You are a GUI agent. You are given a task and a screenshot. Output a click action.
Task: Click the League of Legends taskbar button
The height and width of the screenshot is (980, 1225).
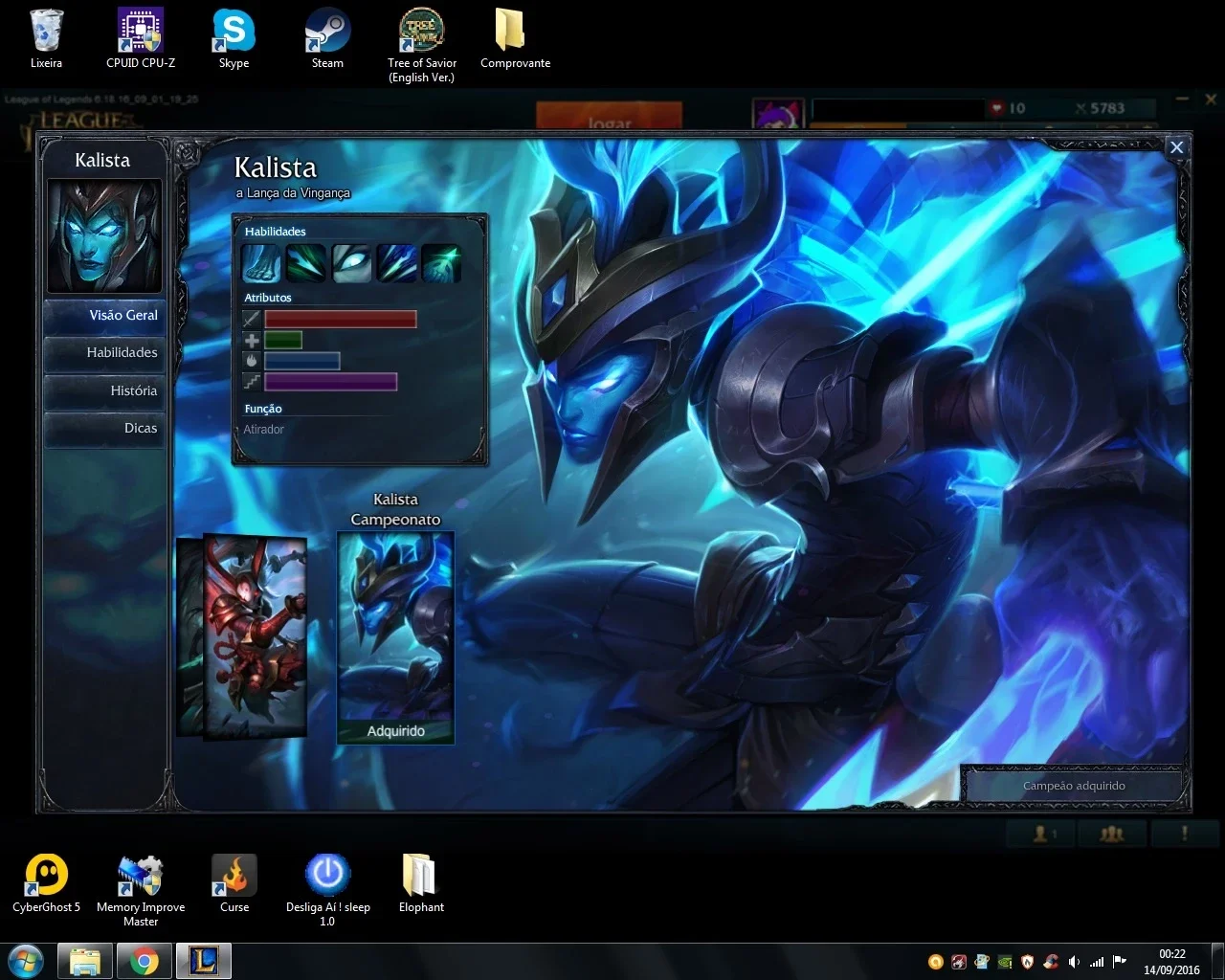coord(204,961)
